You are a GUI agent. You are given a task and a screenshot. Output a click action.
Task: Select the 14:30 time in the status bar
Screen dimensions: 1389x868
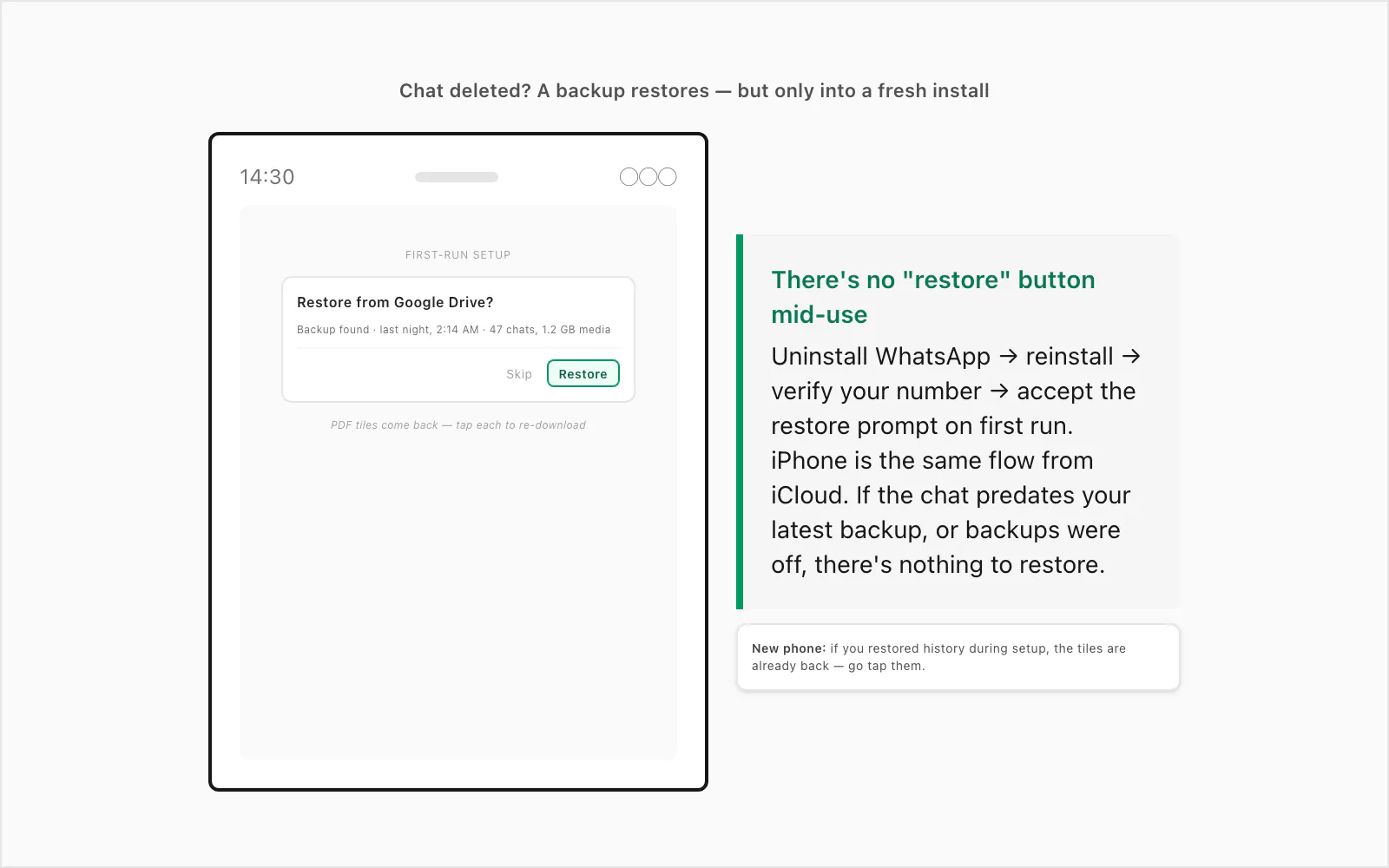[267, 177]
